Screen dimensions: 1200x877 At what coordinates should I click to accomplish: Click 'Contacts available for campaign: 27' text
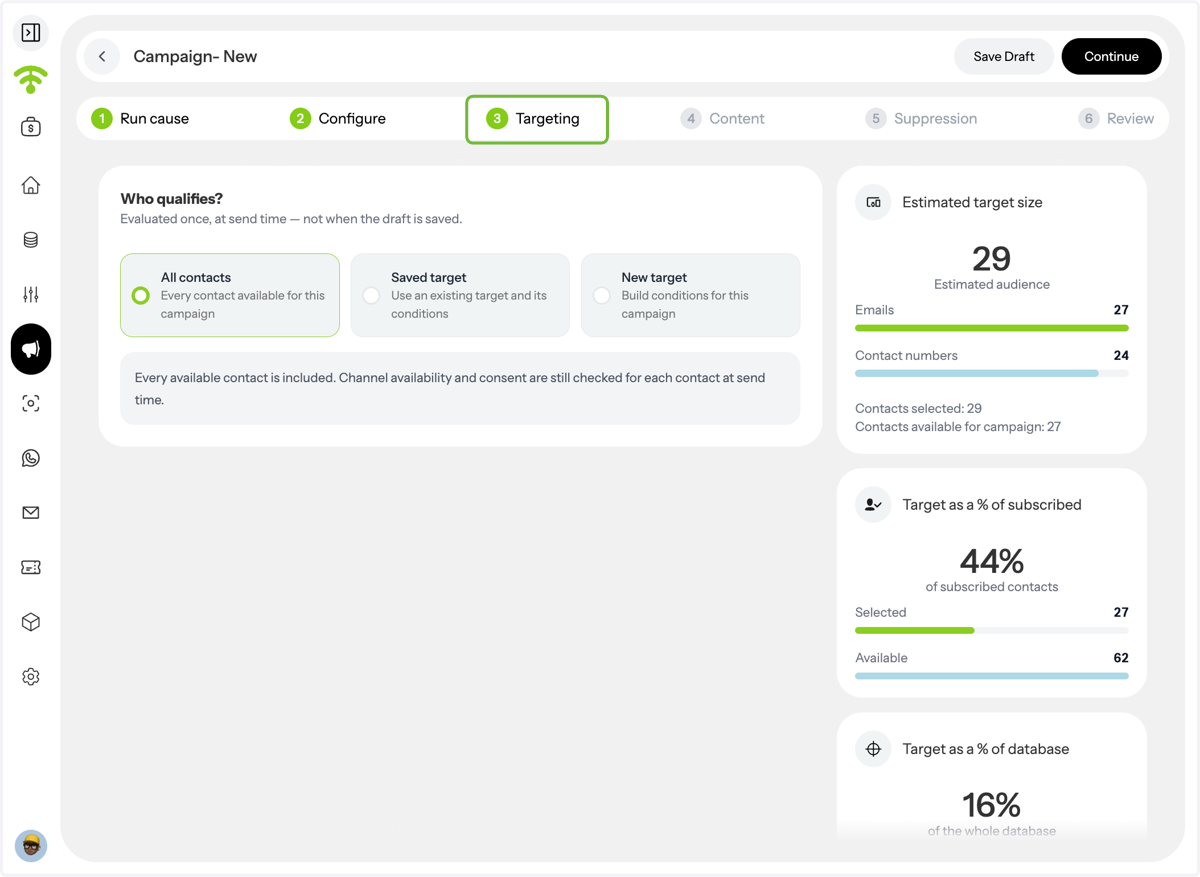click(x=958, y=427)
